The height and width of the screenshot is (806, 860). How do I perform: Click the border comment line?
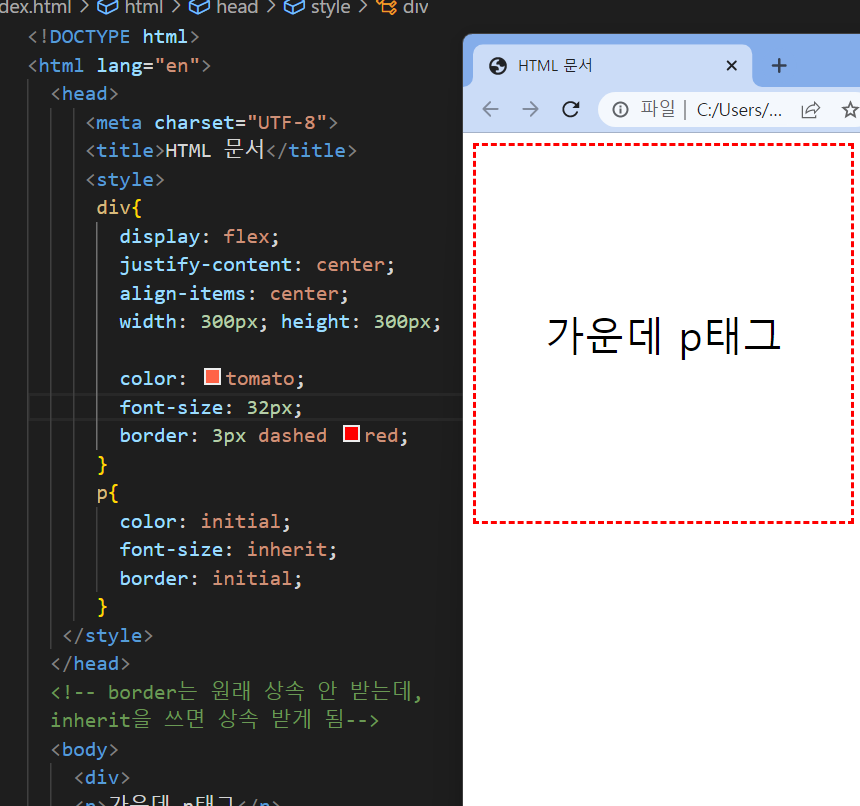point(236,706)
